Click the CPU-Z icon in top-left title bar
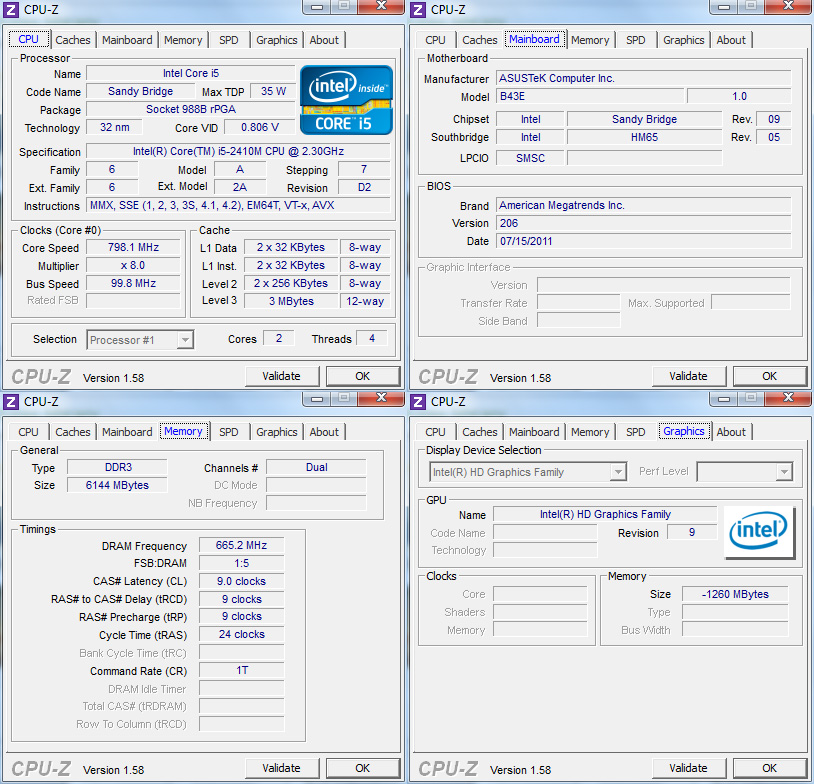Screen dimensions: 814x784 (x=10, y=9)
